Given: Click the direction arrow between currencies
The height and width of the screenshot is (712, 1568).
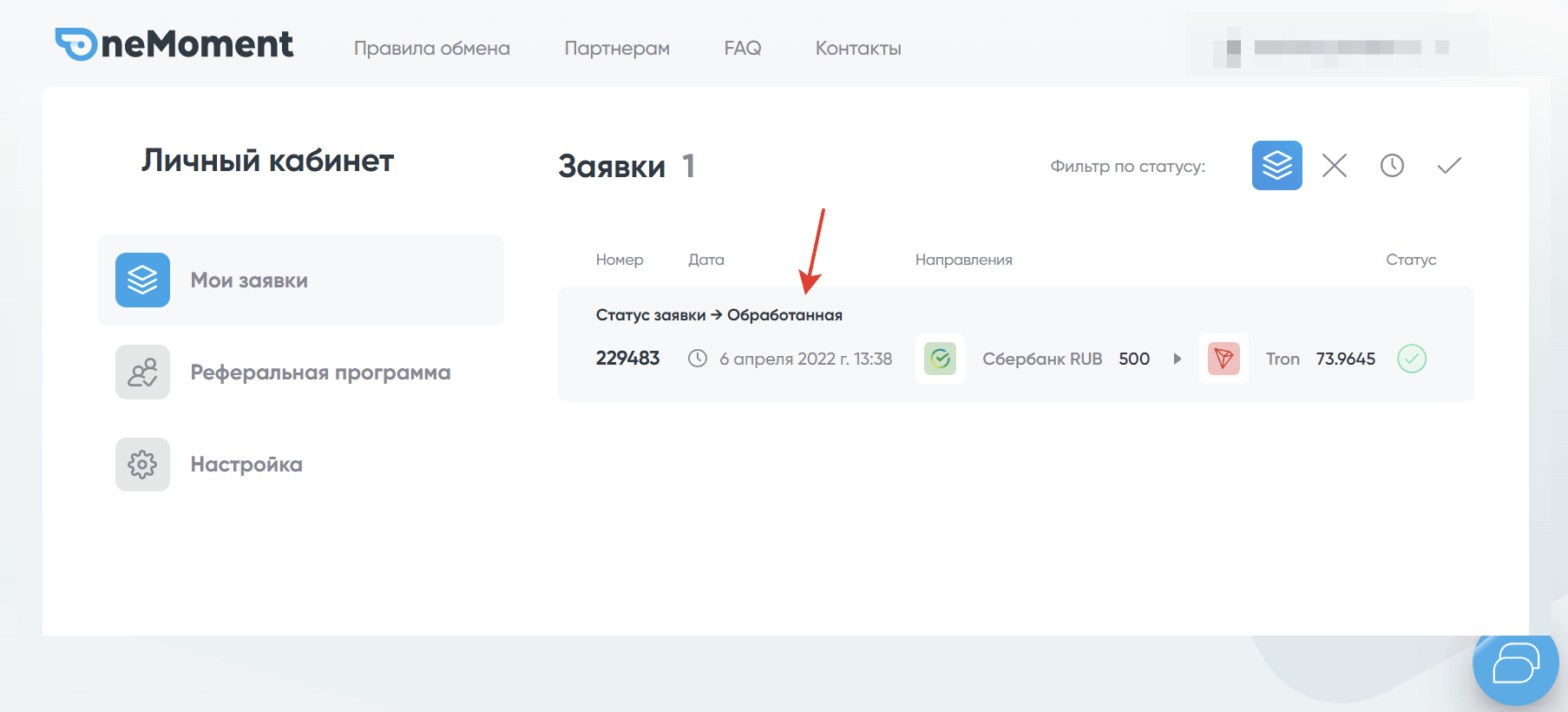Looking at the screenshot, I should [x=1178, y=359].
